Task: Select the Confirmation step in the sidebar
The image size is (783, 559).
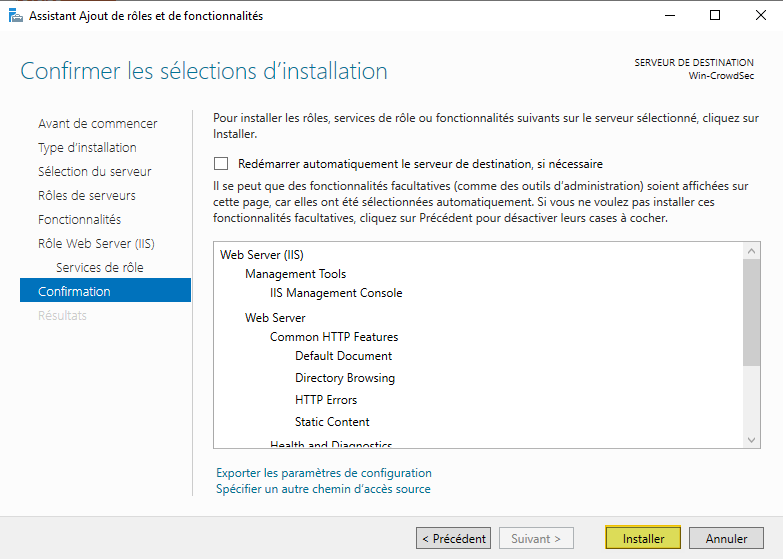Action: (74, 291)
